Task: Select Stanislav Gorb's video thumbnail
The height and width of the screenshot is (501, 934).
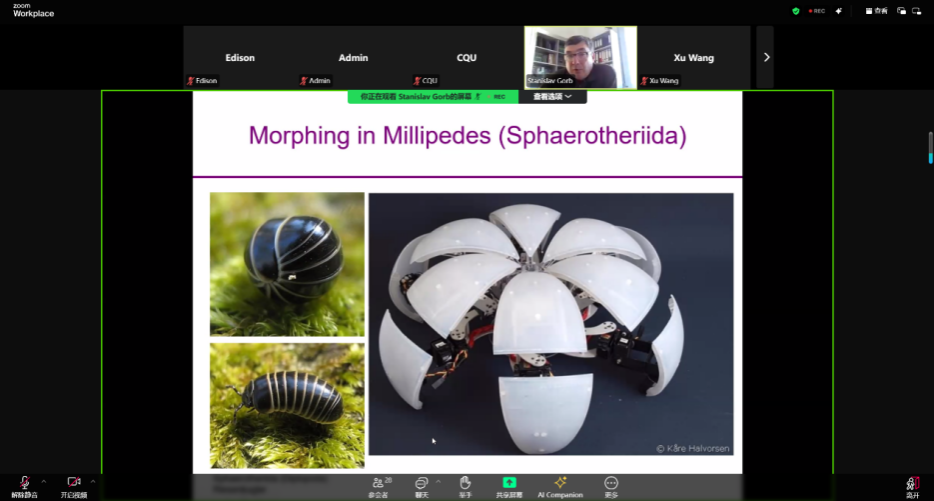Action: pyautogui.click(x=580, y=57)
